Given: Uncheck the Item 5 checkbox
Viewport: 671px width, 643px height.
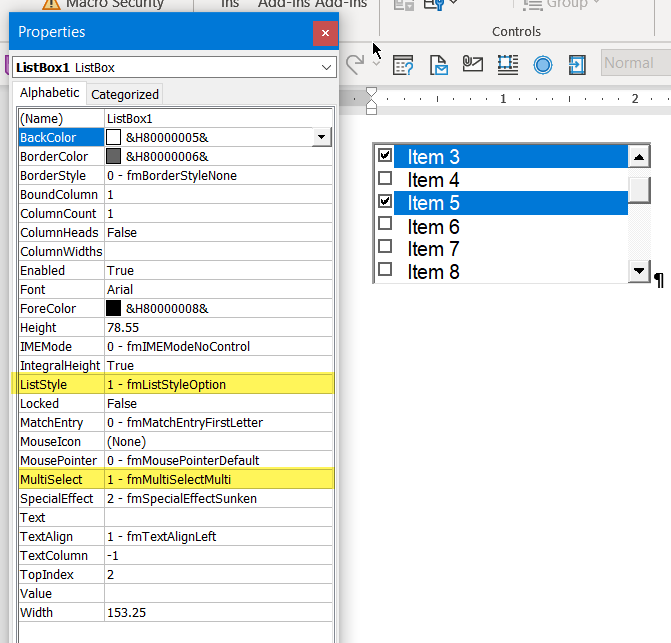Looking at the screenshot, I should click(385, 201).
